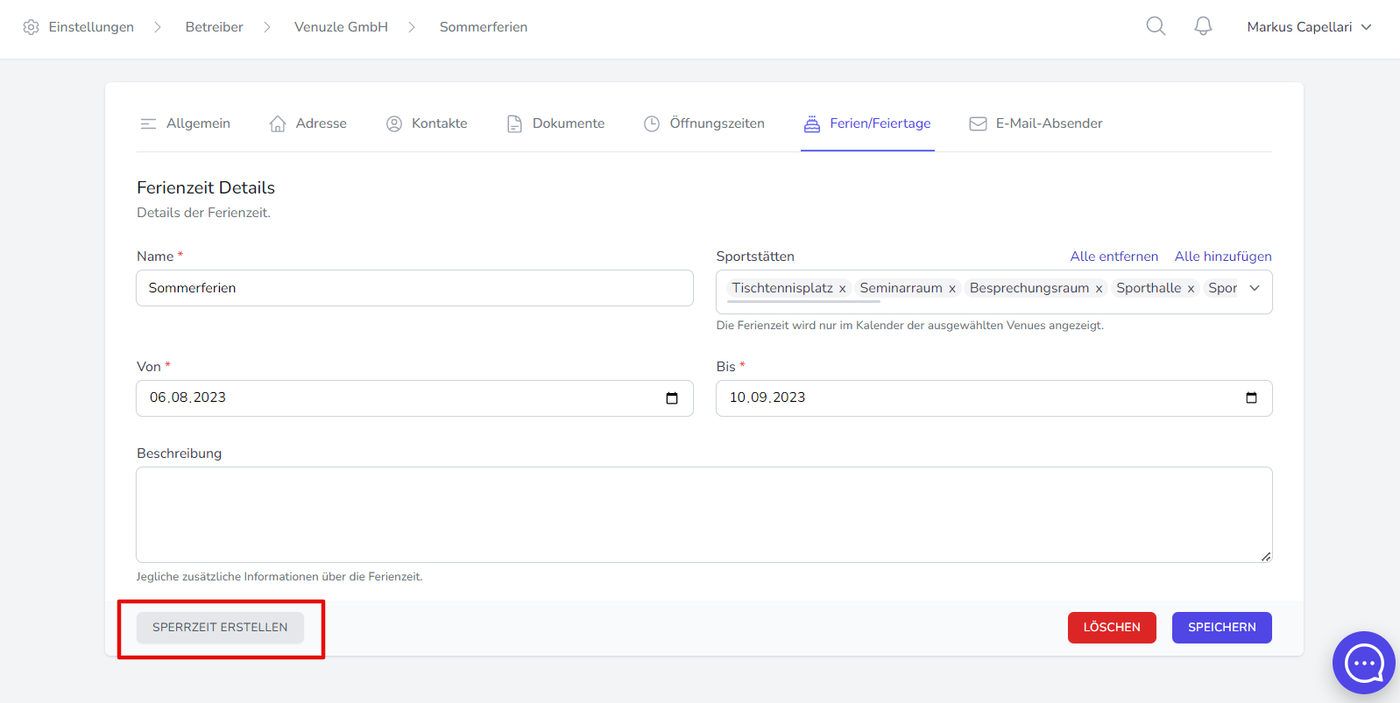Focus the Beschreibung text area
Image resolution: width=1400 pixels, height=703 pixels.
coord(704,514)
